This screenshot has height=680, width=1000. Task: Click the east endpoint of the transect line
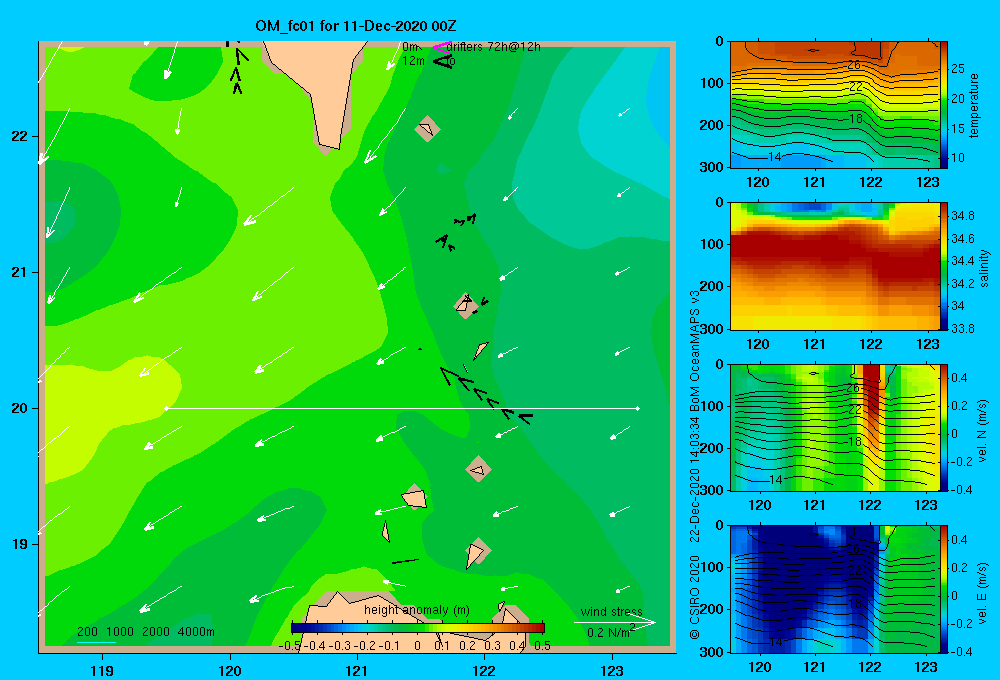pyautogui.click(x=638, y=408)
